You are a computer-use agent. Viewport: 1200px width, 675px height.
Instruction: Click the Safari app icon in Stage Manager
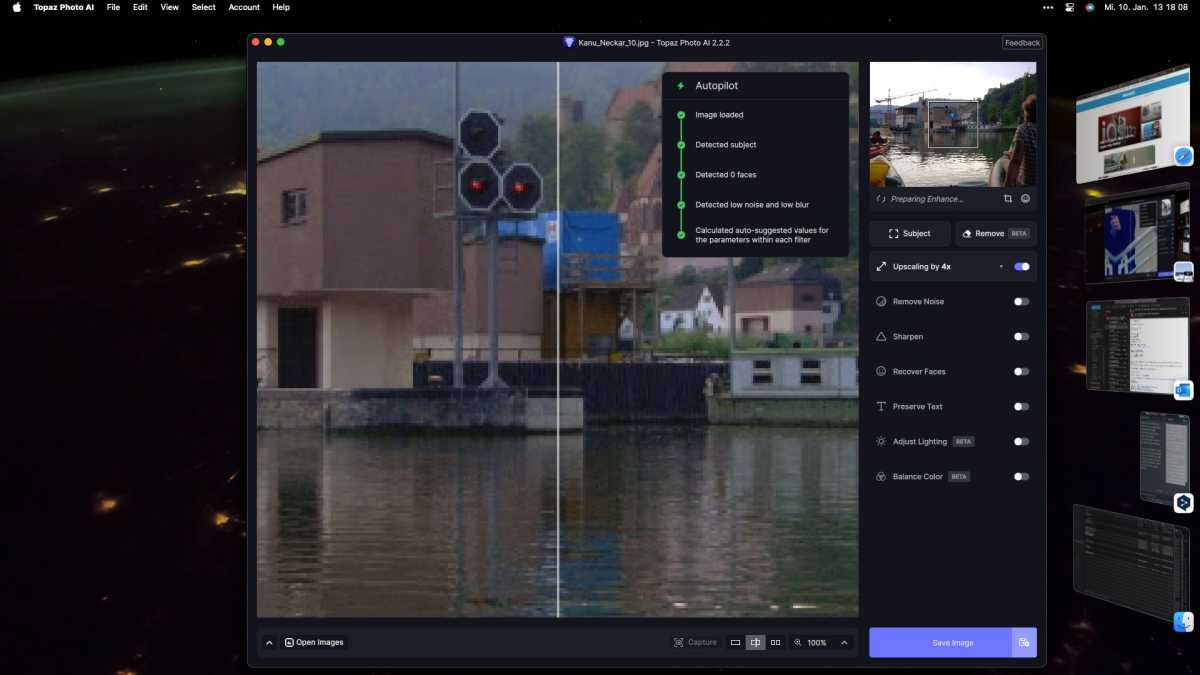point(1184,156)
